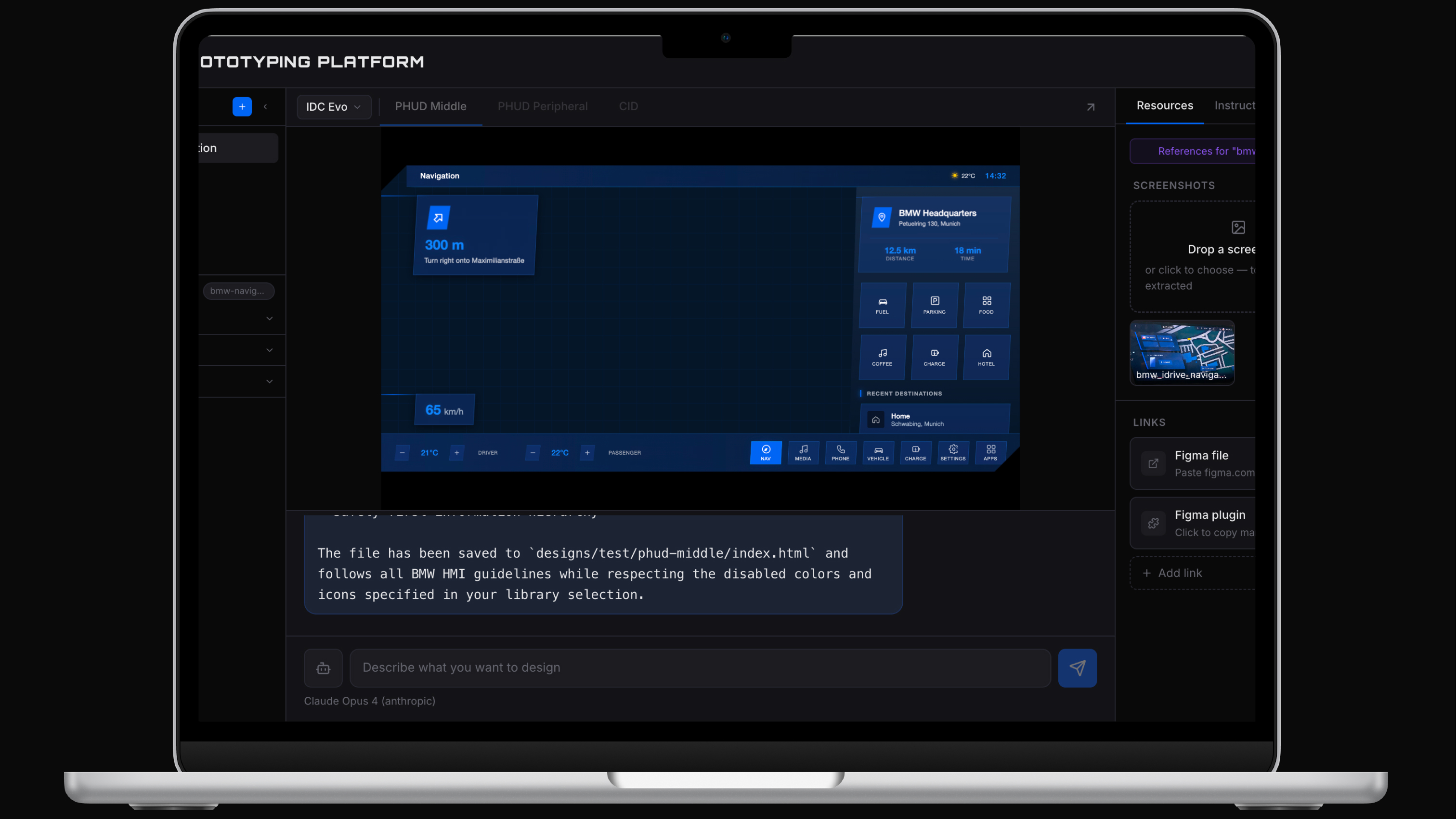Open SETTINGS from the bottom bar
This screenshot has height=819, width=1456.
point(953,452)
